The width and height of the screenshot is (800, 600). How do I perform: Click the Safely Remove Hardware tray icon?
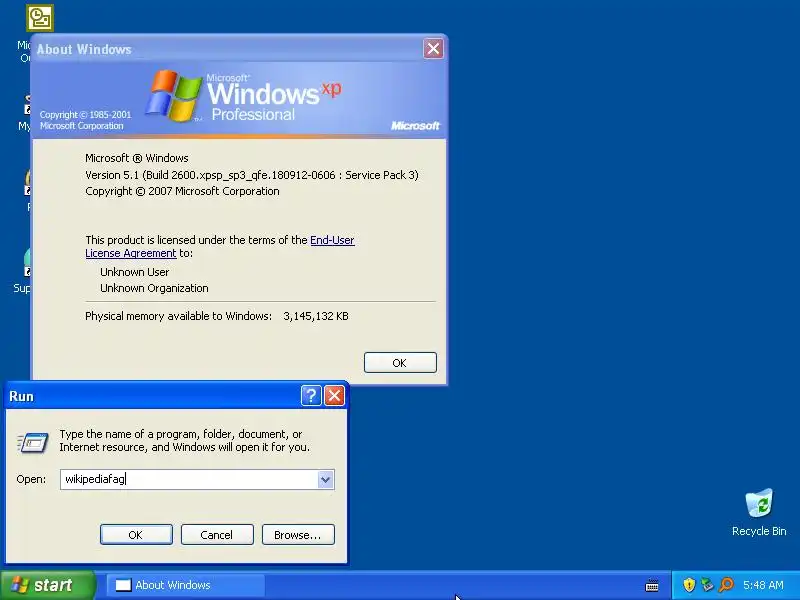707,585
